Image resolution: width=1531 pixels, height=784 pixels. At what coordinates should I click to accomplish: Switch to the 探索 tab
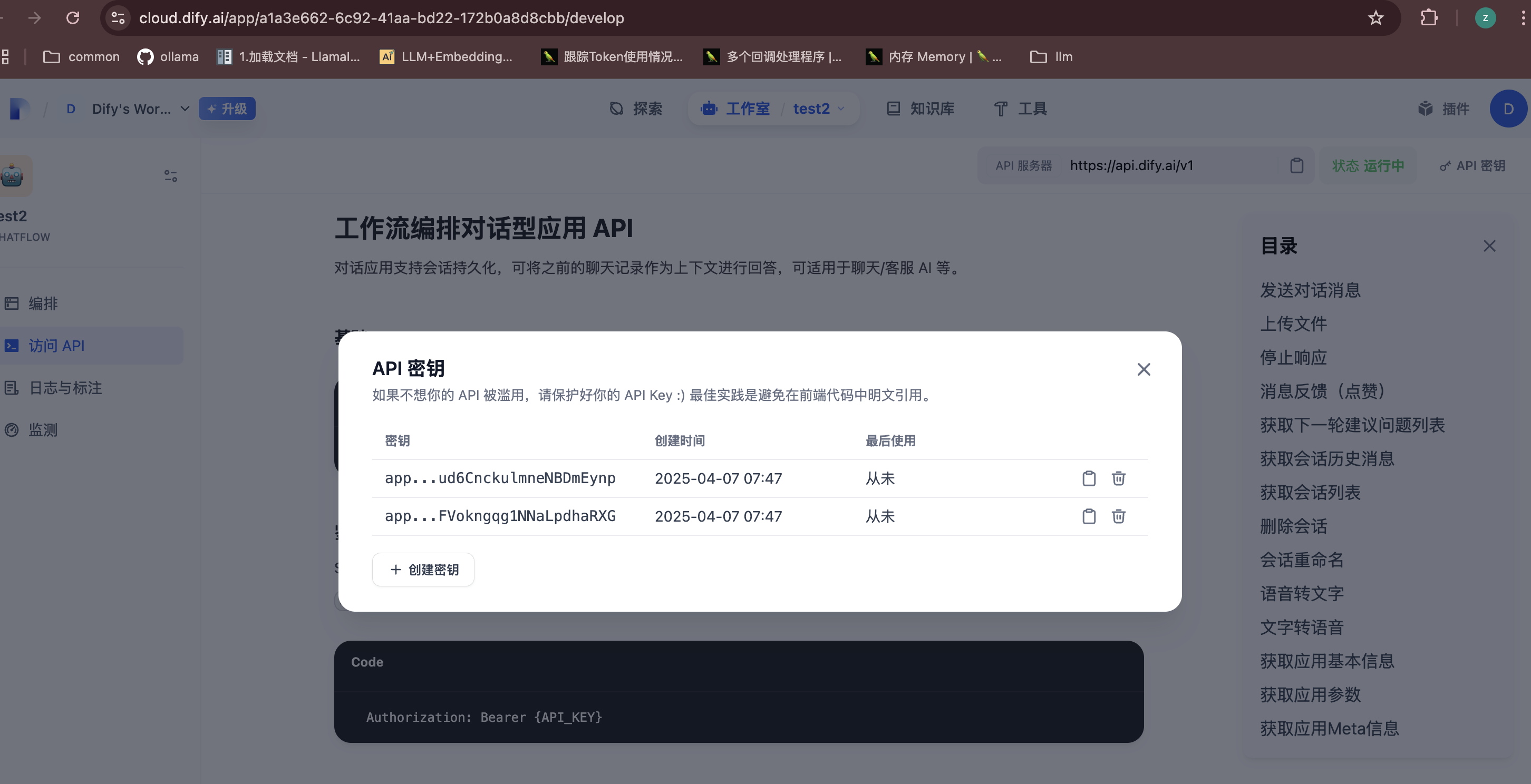[x=636, y=109]
